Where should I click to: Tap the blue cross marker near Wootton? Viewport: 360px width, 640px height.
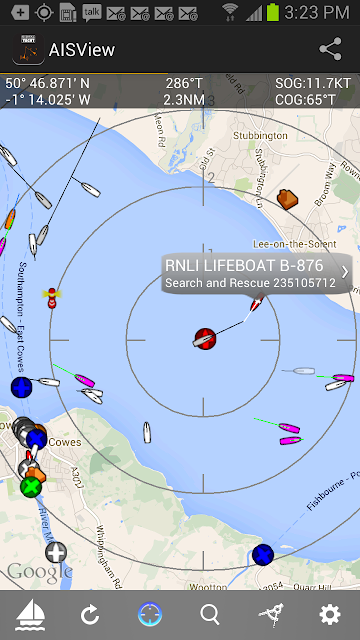[263, 555]
